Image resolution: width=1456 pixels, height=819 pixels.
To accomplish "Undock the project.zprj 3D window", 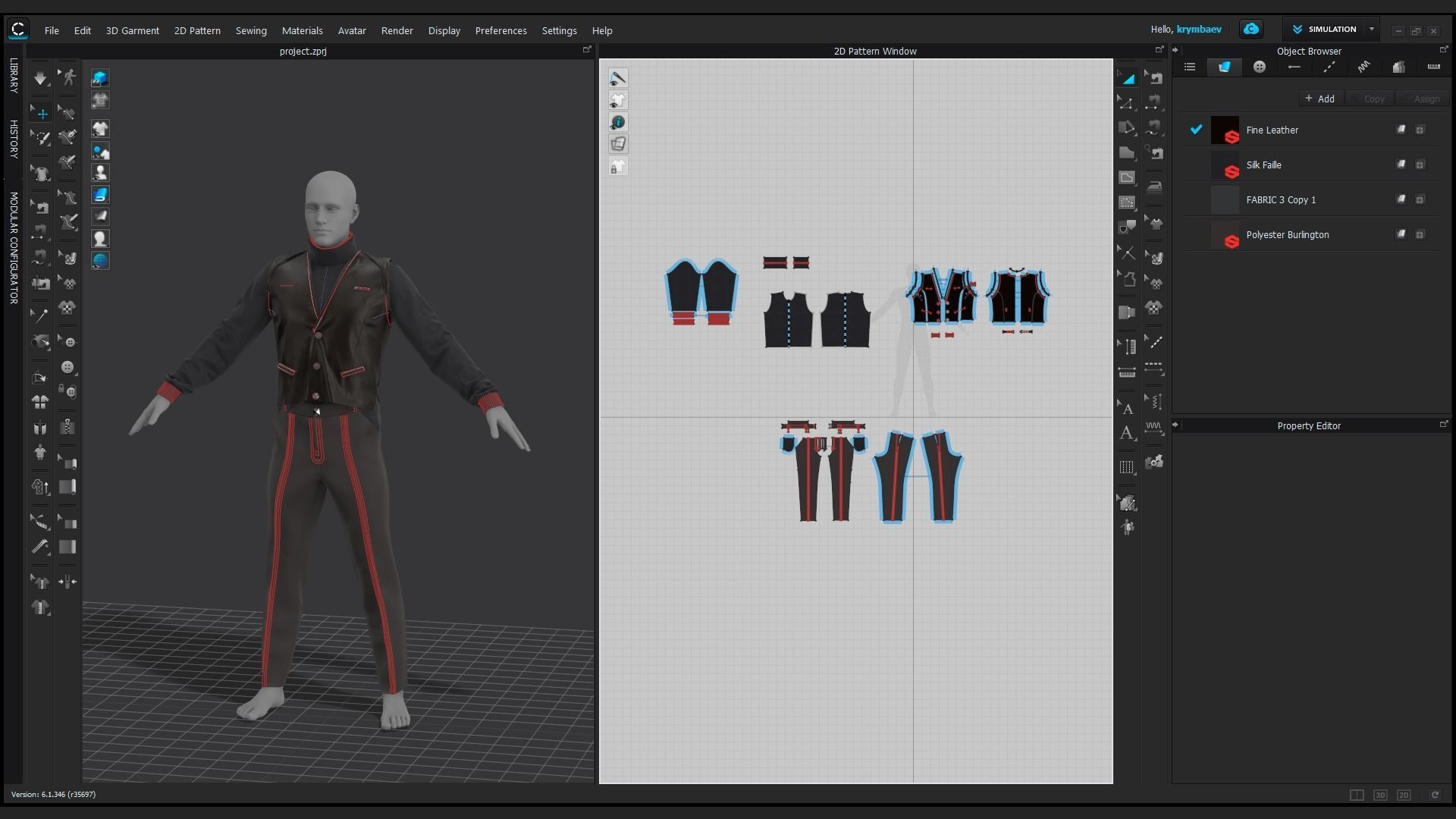I will click(586, 50).
